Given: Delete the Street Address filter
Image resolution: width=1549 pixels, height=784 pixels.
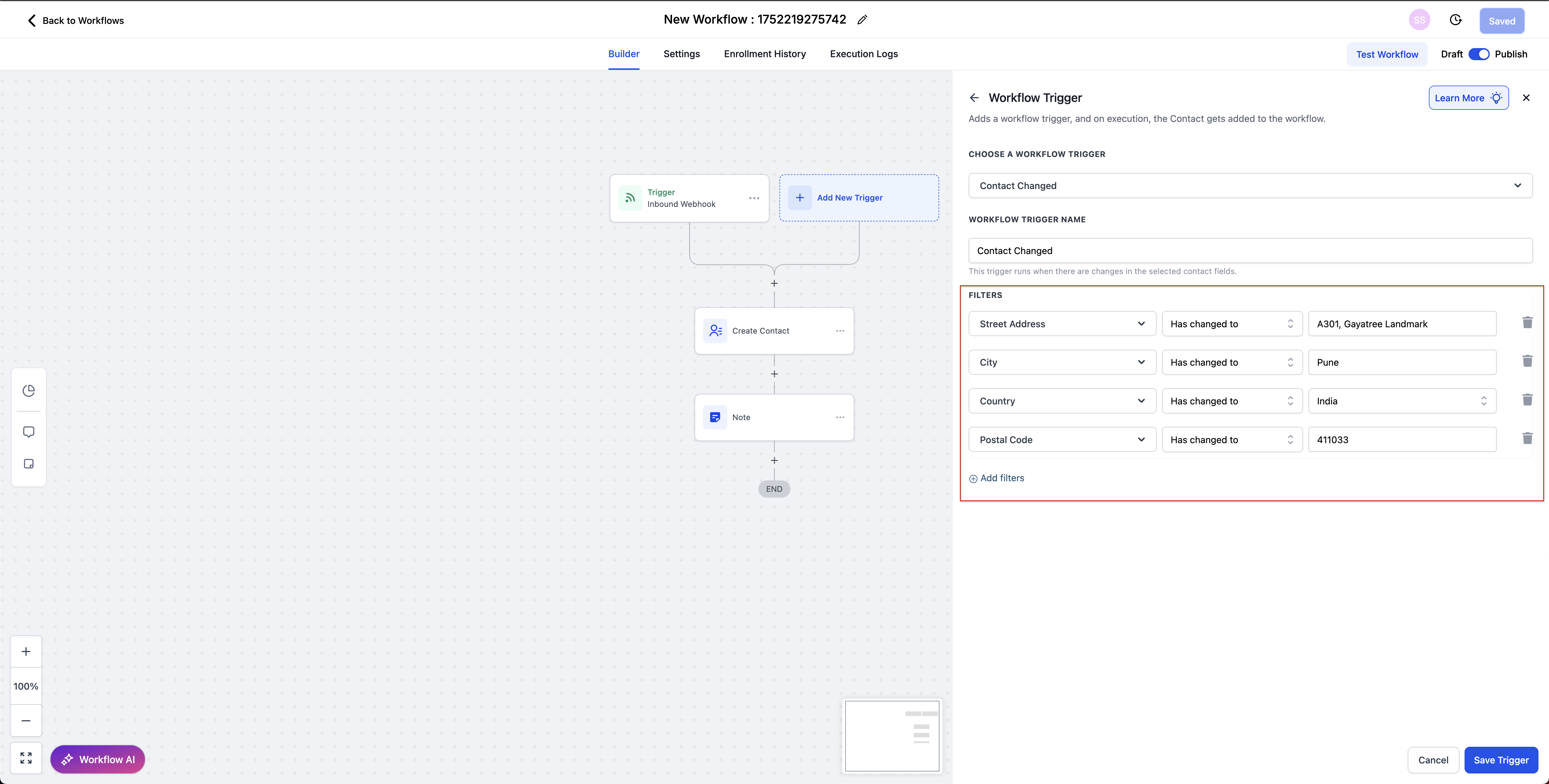Looking at the screenshot, I should [x=1527, y=323].
